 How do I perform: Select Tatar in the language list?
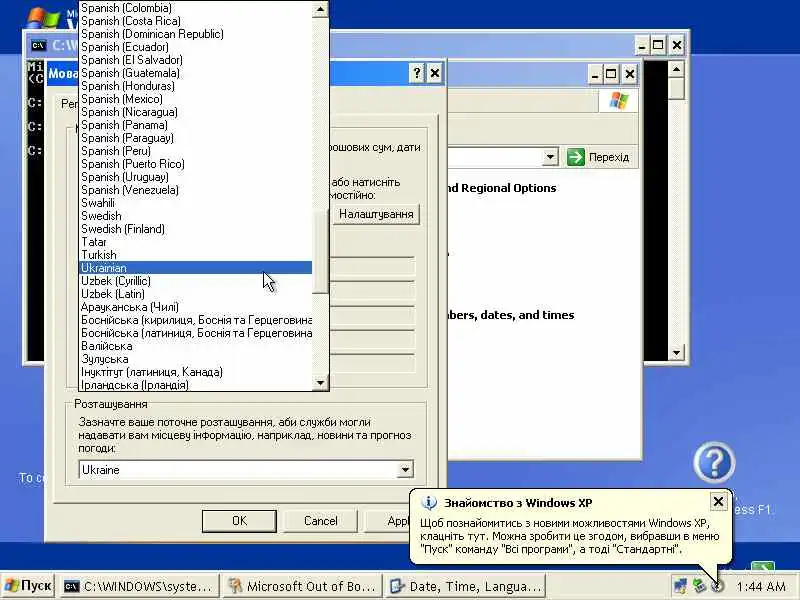click(x=196, y=242)
